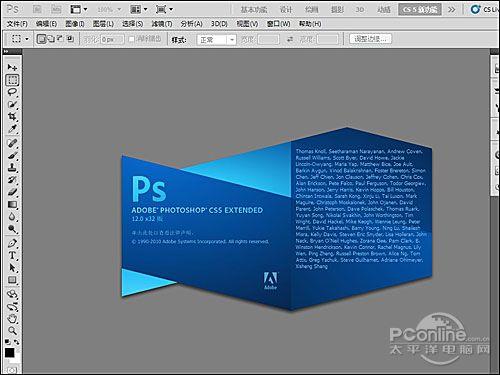Select the Spot Healing Brush tool
The image size is (500, 375).
point(12,143)
